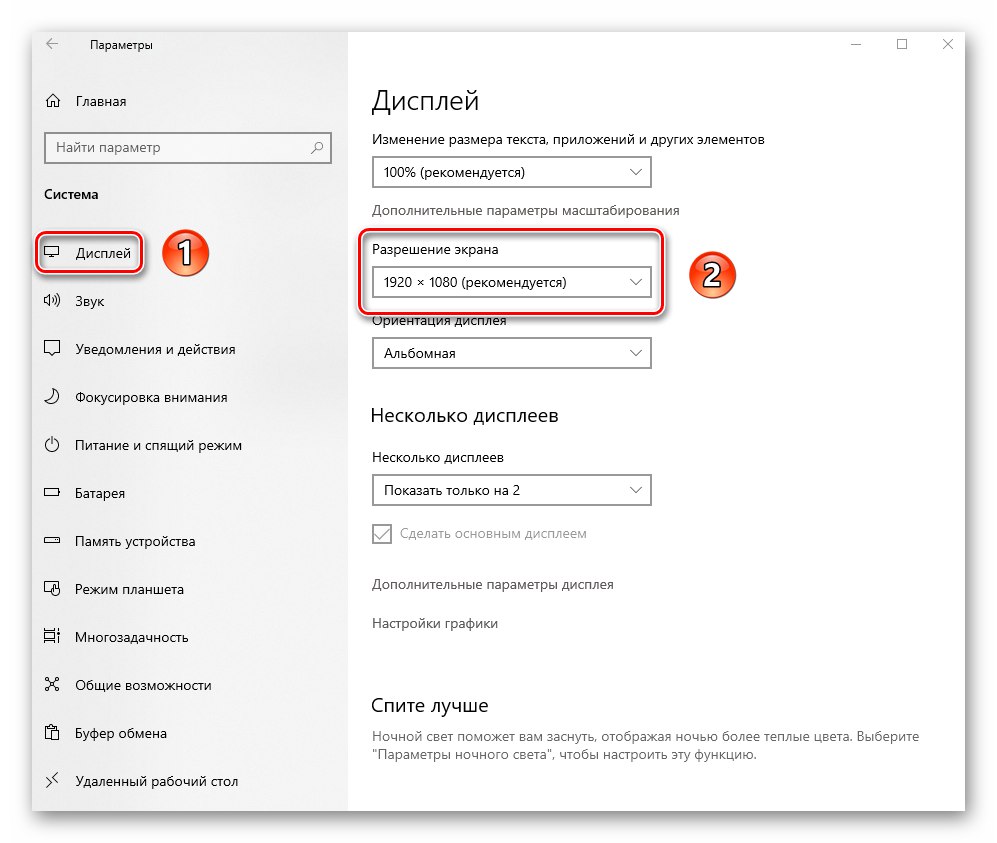Screen dimensions: 997x843
Task: Click the Настройки графики link
Action: pyautogui.click(x=437, y=622)
